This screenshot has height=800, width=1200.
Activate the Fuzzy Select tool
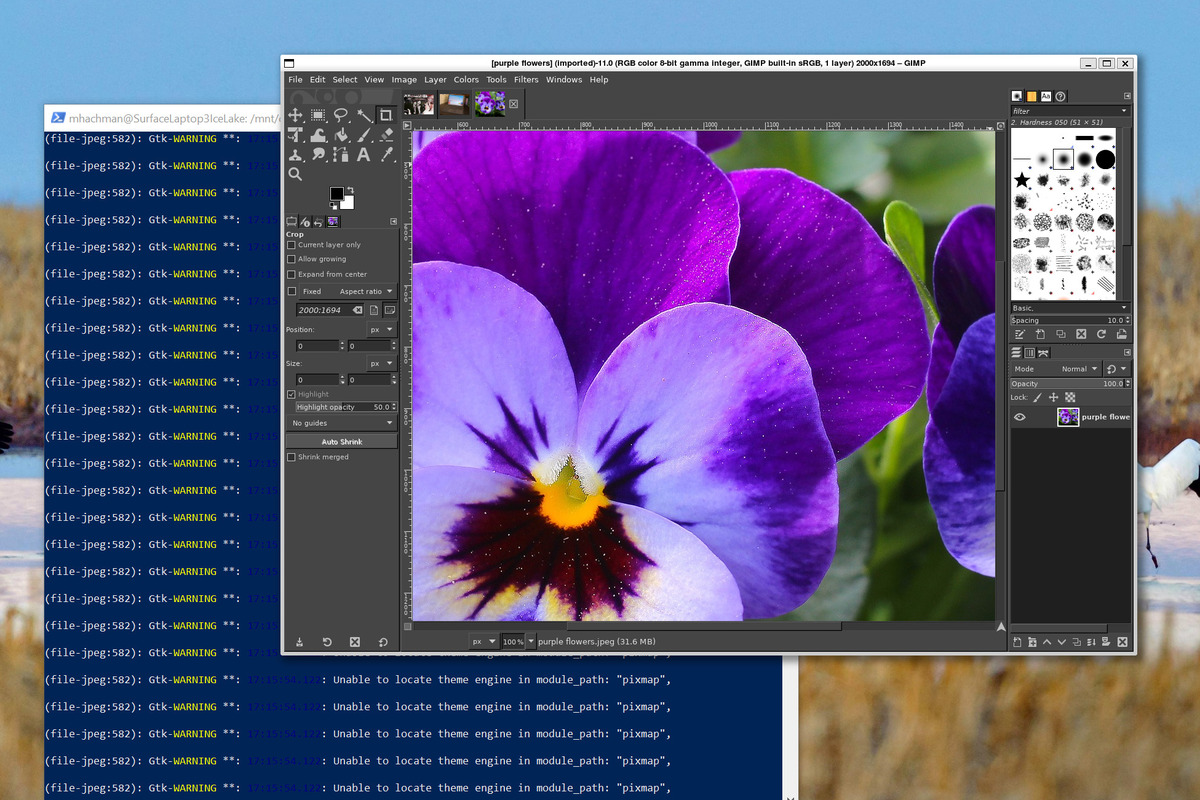tap(364, 114)
